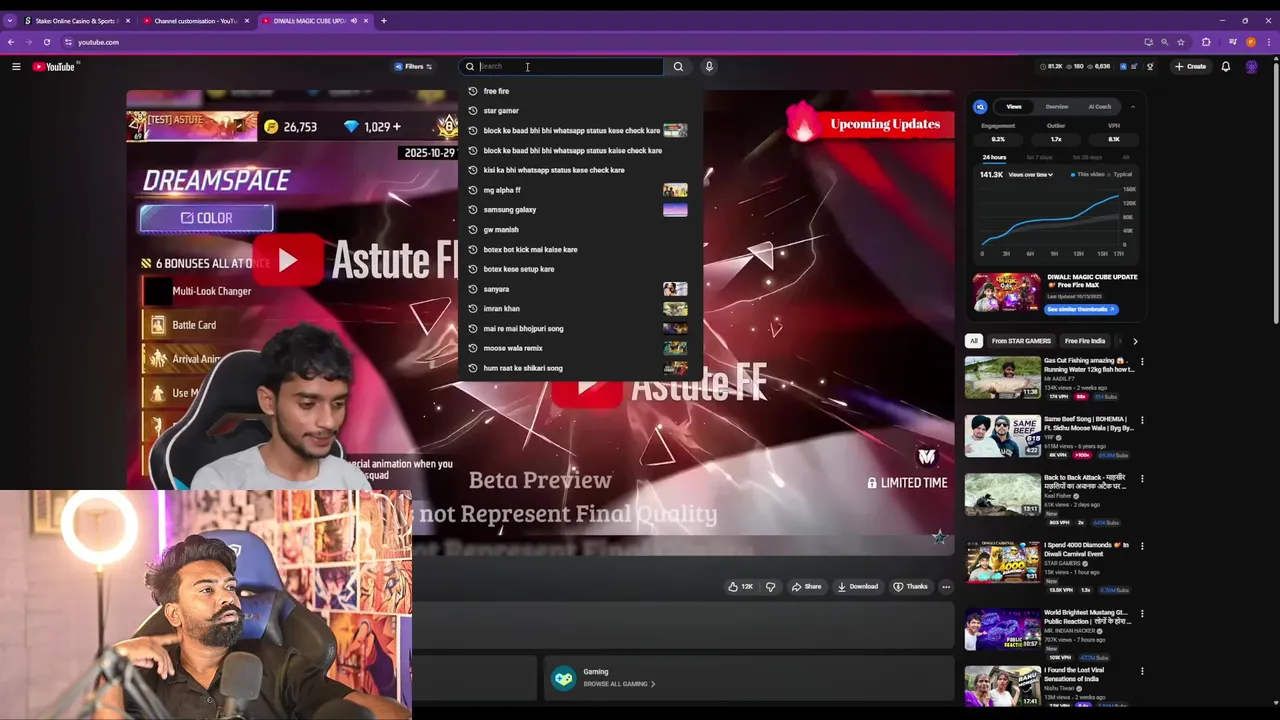Click the magnifier search button
The image size is (1280, 720).
tap(678, 67)
